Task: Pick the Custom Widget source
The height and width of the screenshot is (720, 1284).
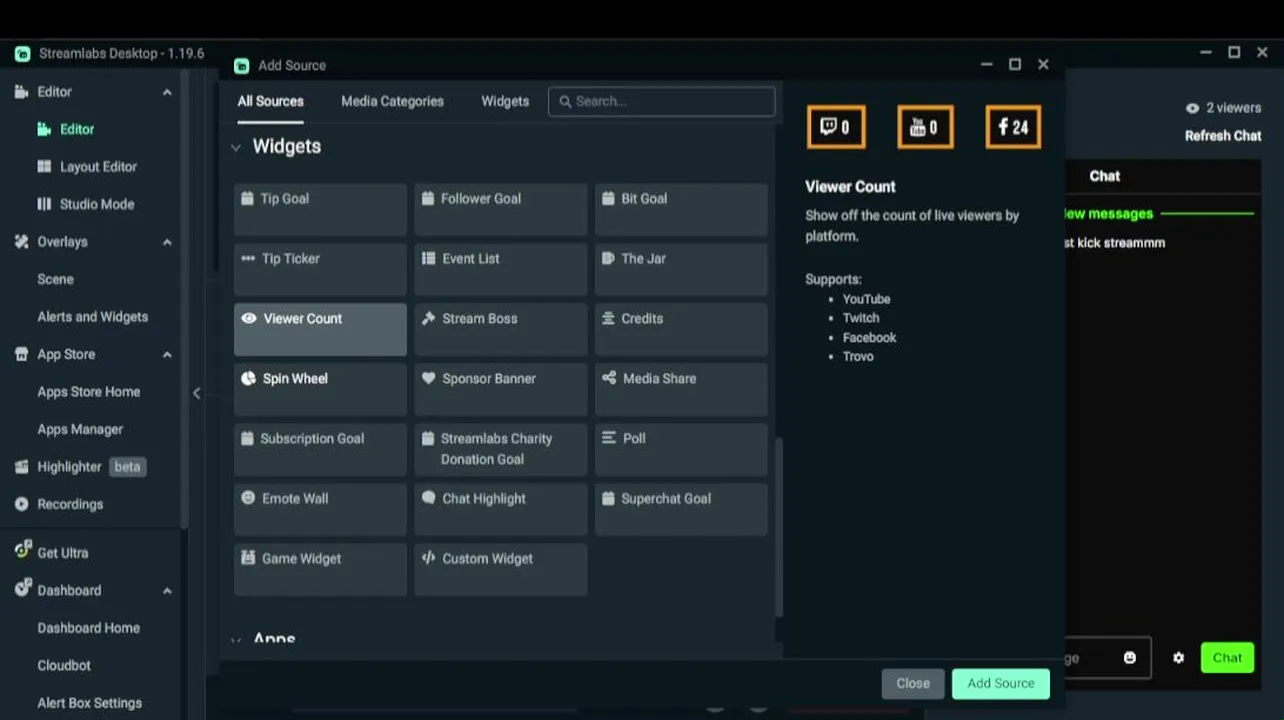Action: [500, 569]
